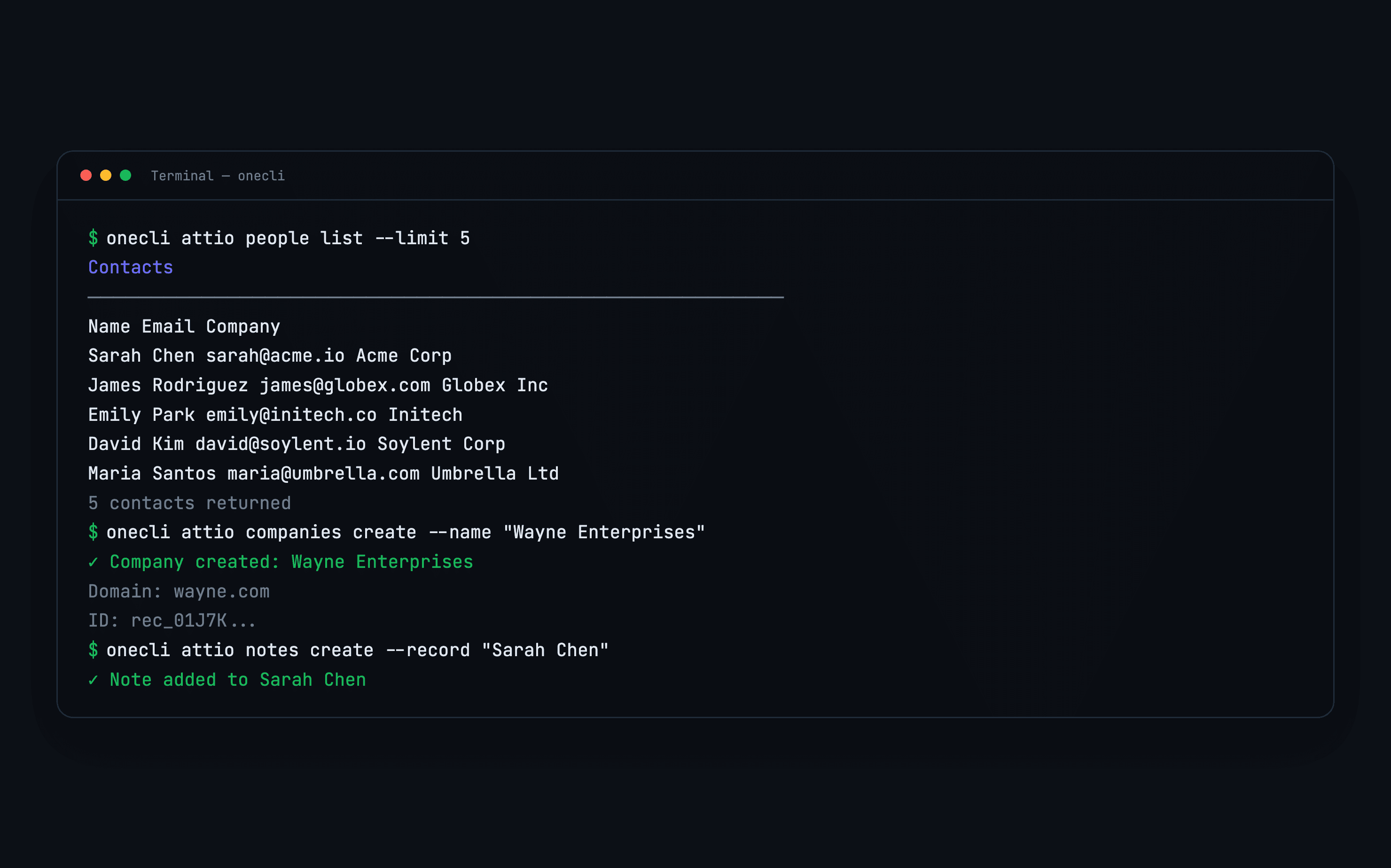The image size is (1391, 868).
Task: Click the Name Email Company header row
Action: pyautogui.click(x=184, y=326)
